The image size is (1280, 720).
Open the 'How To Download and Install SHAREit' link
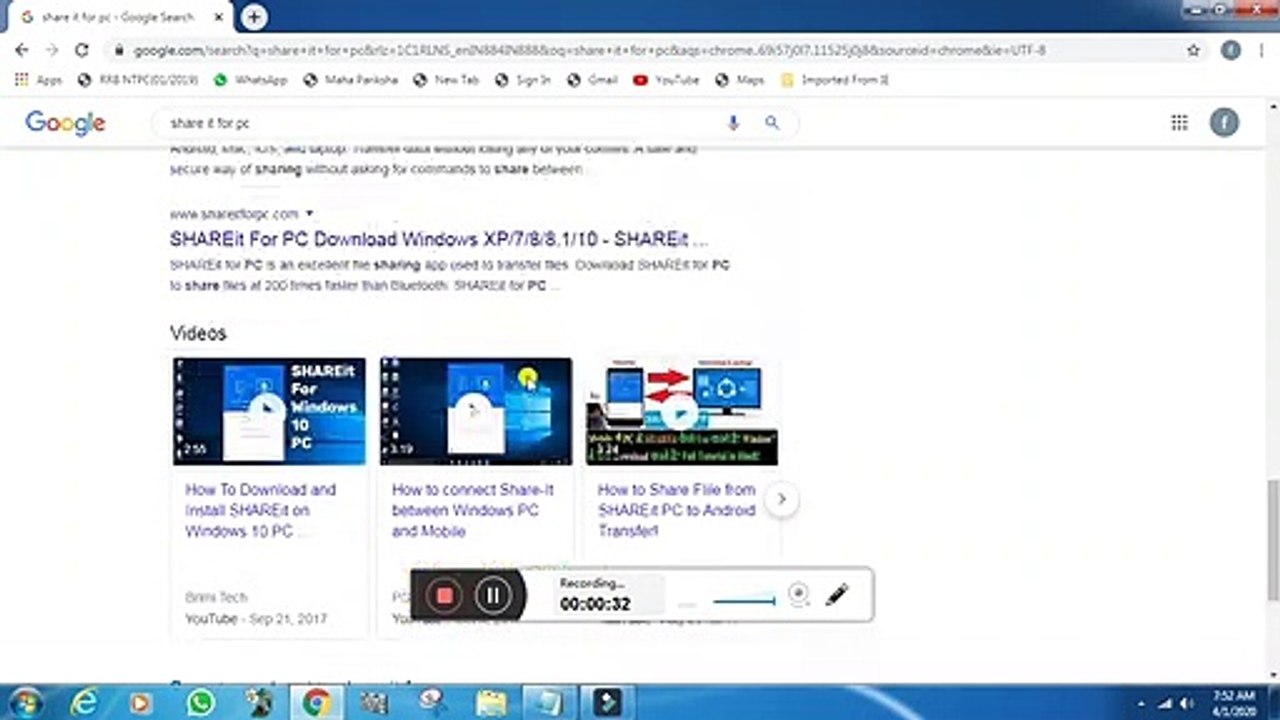pos(261,510)
